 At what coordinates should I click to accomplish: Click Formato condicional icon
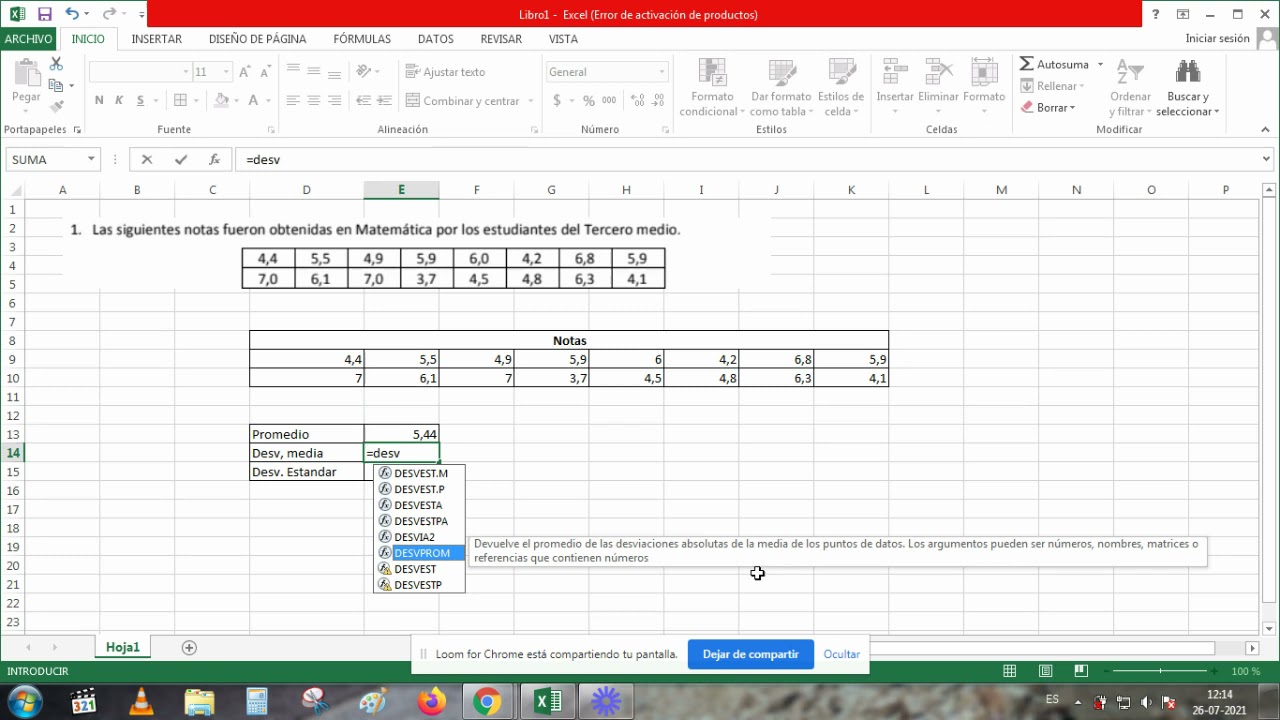point(712,72)
